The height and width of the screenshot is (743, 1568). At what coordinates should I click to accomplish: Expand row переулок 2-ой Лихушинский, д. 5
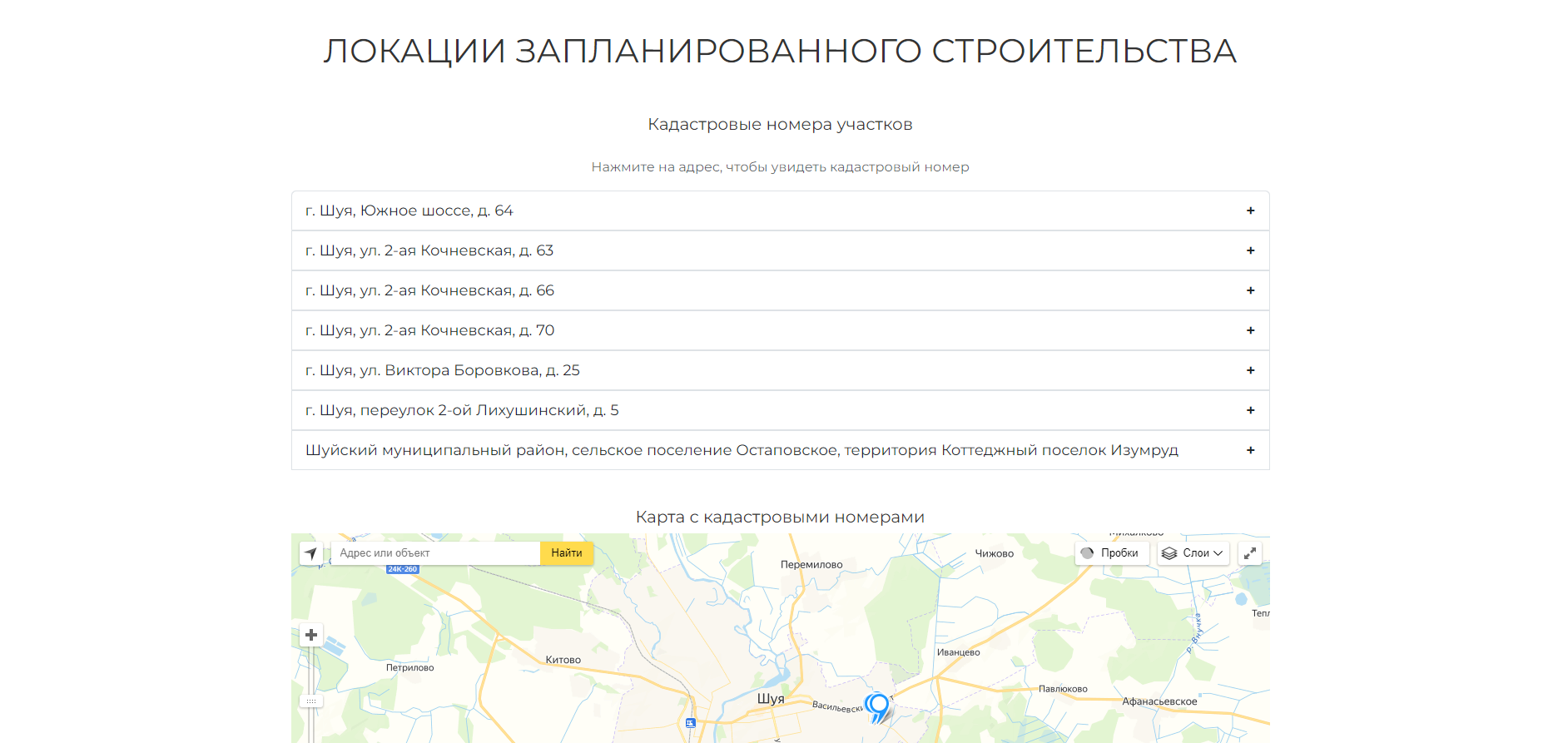780,410
